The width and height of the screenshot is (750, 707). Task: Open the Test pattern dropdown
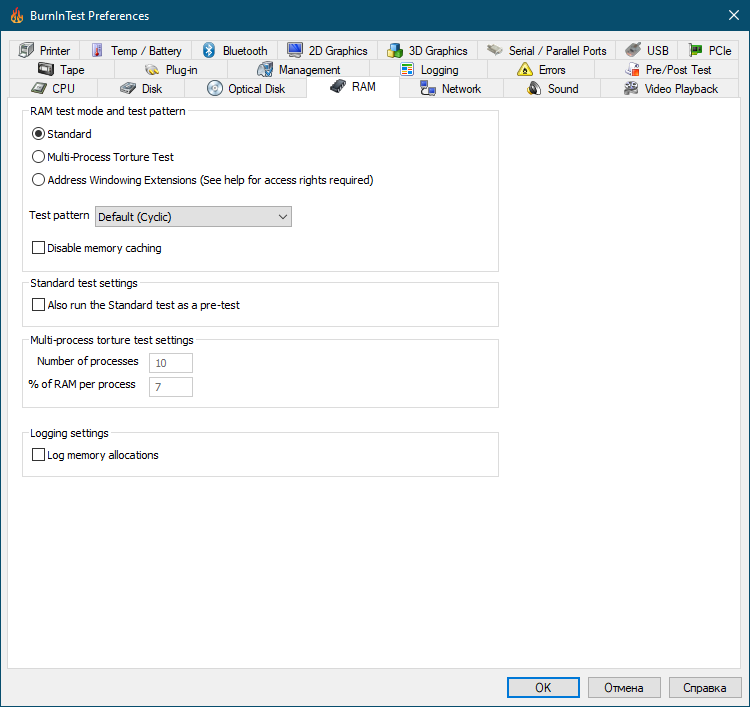(193, 217)
